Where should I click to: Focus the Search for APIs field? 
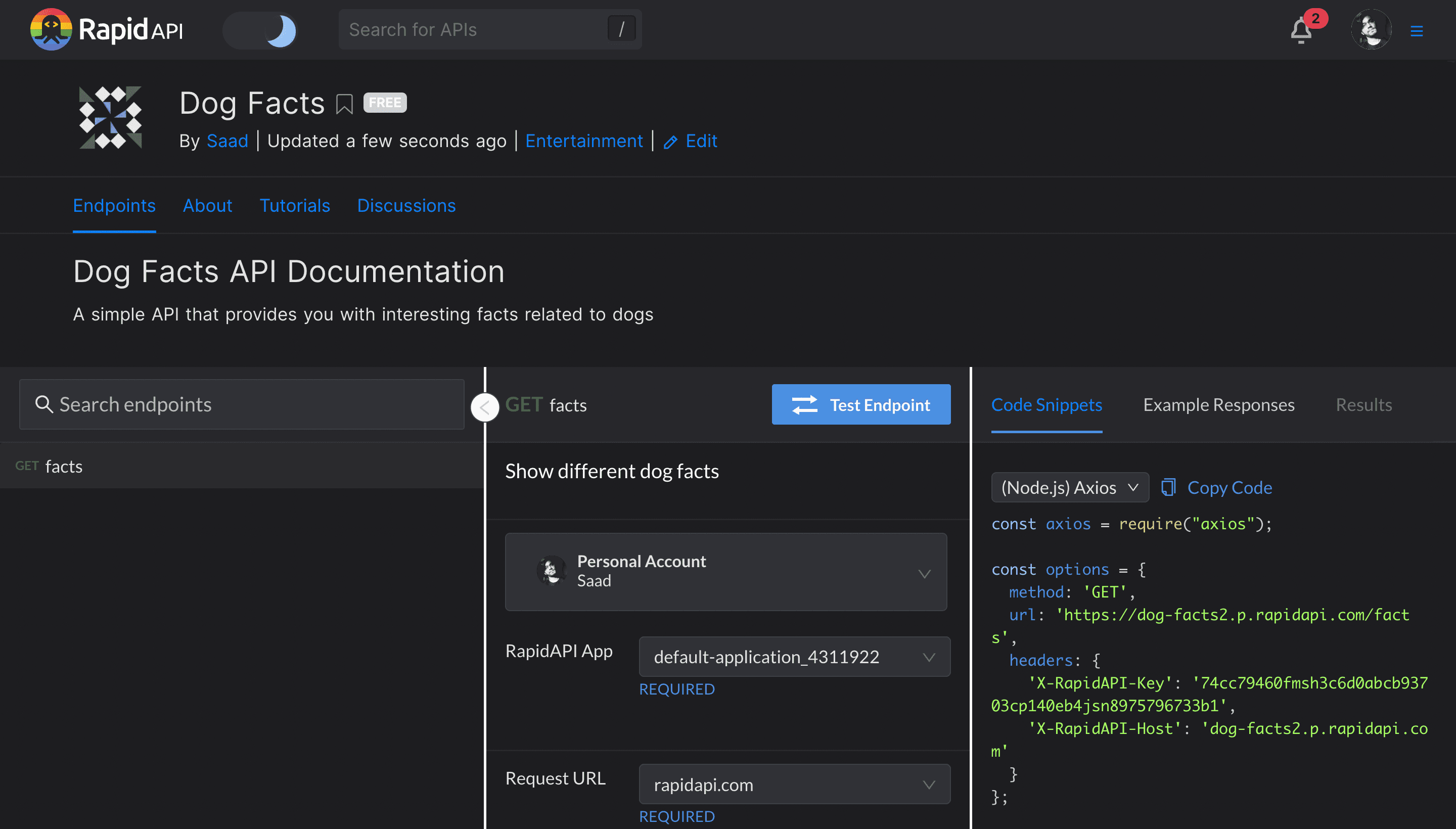tap(490, 30)
